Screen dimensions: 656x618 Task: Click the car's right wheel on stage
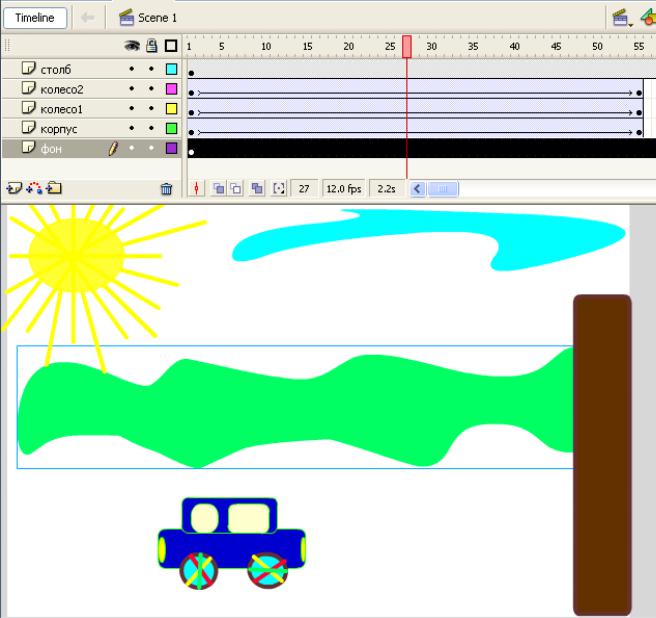click(x=268, y=570)
